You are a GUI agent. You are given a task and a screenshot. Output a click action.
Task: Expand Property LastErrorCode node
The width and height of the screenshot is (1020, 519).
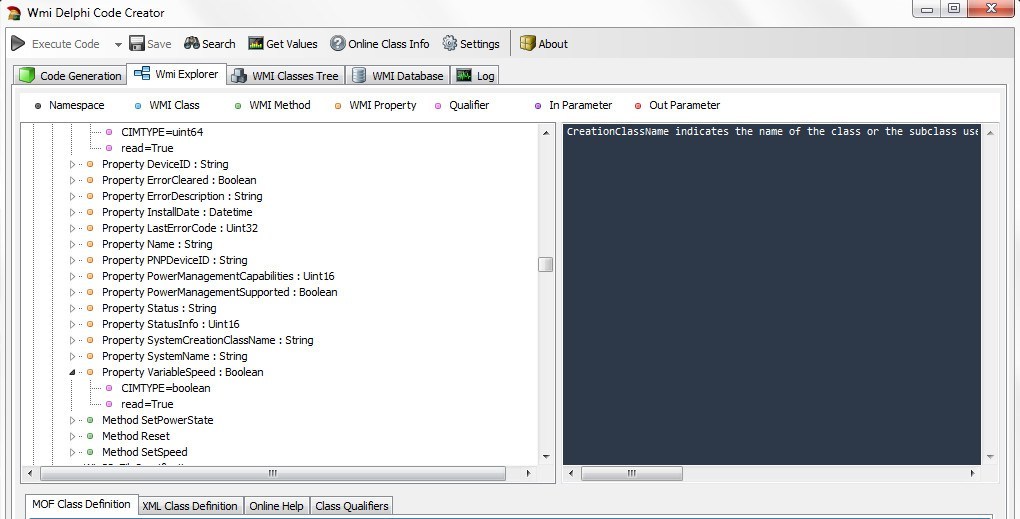[x=72, y=228]
